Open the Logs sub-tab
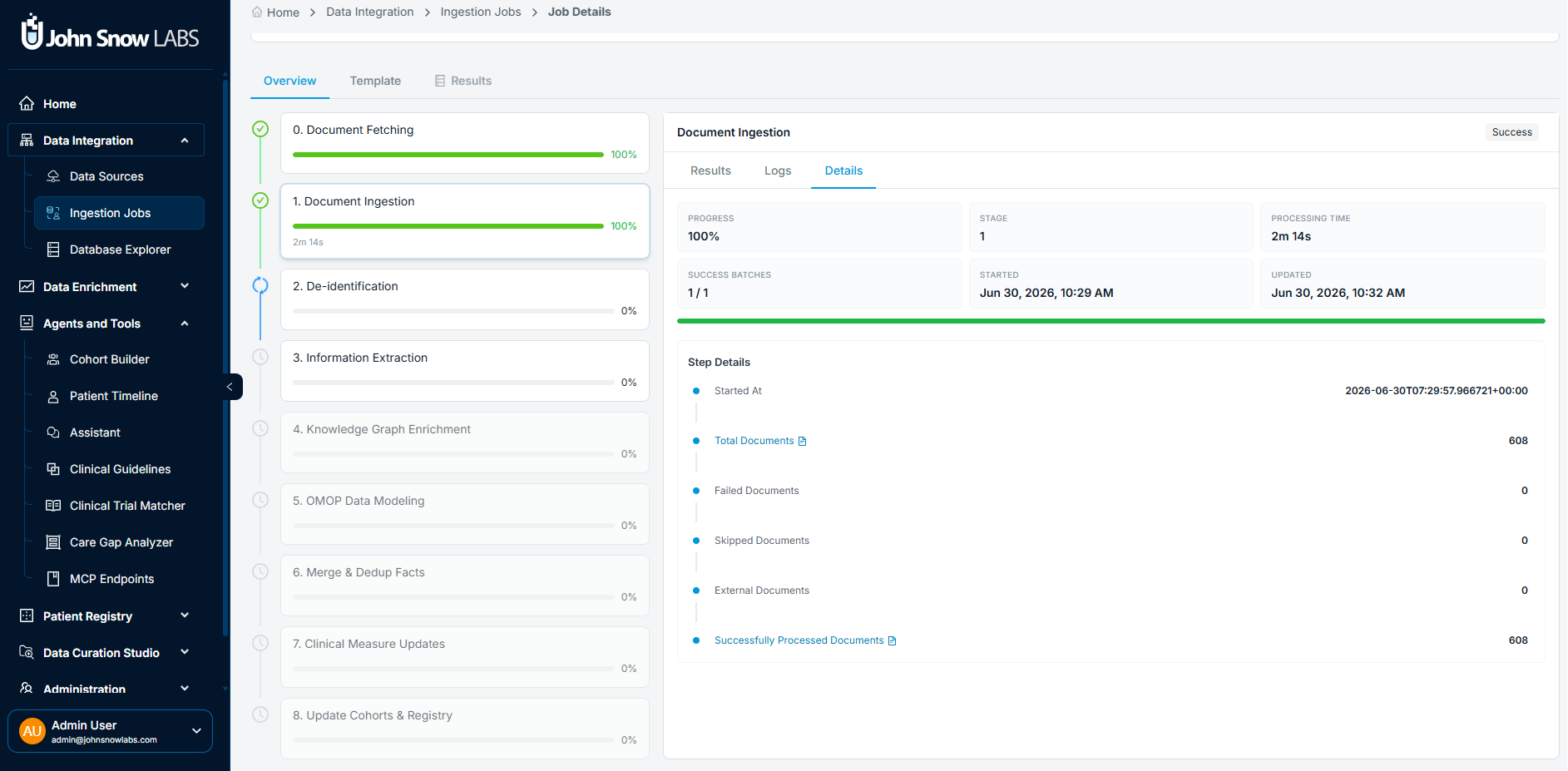The image size is (1568, 771). (778, 171)
